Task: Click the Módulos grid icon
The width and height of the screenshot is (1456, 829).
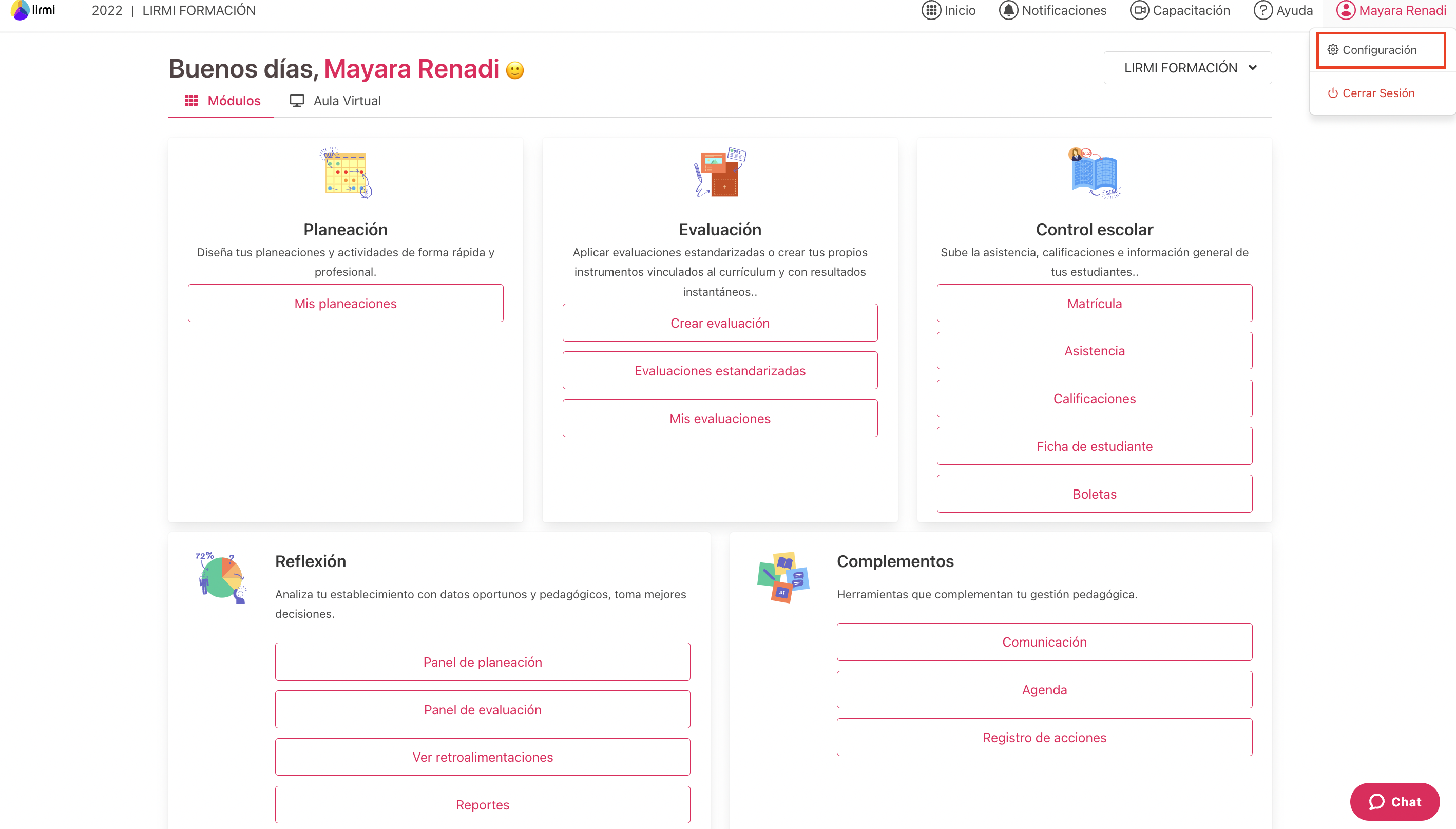Action: click(x=191, y=101)
